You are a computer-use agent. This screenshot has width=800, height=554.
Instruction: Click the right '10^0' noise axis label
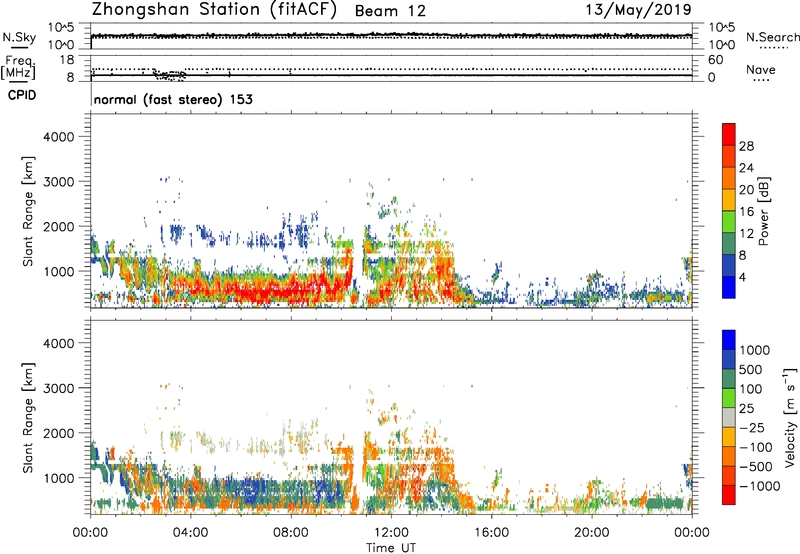(x=721, y=44)
